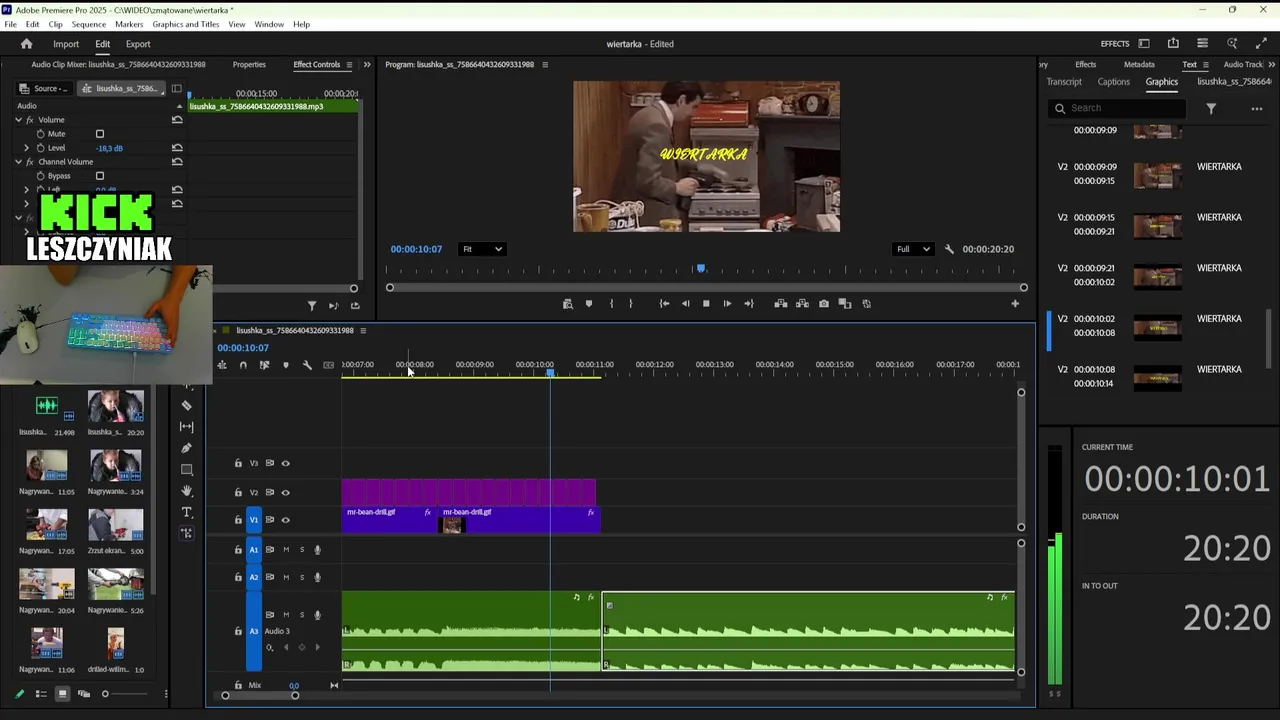Click the Export workspace button
The image size is (1280, 720).
(138, 44)
